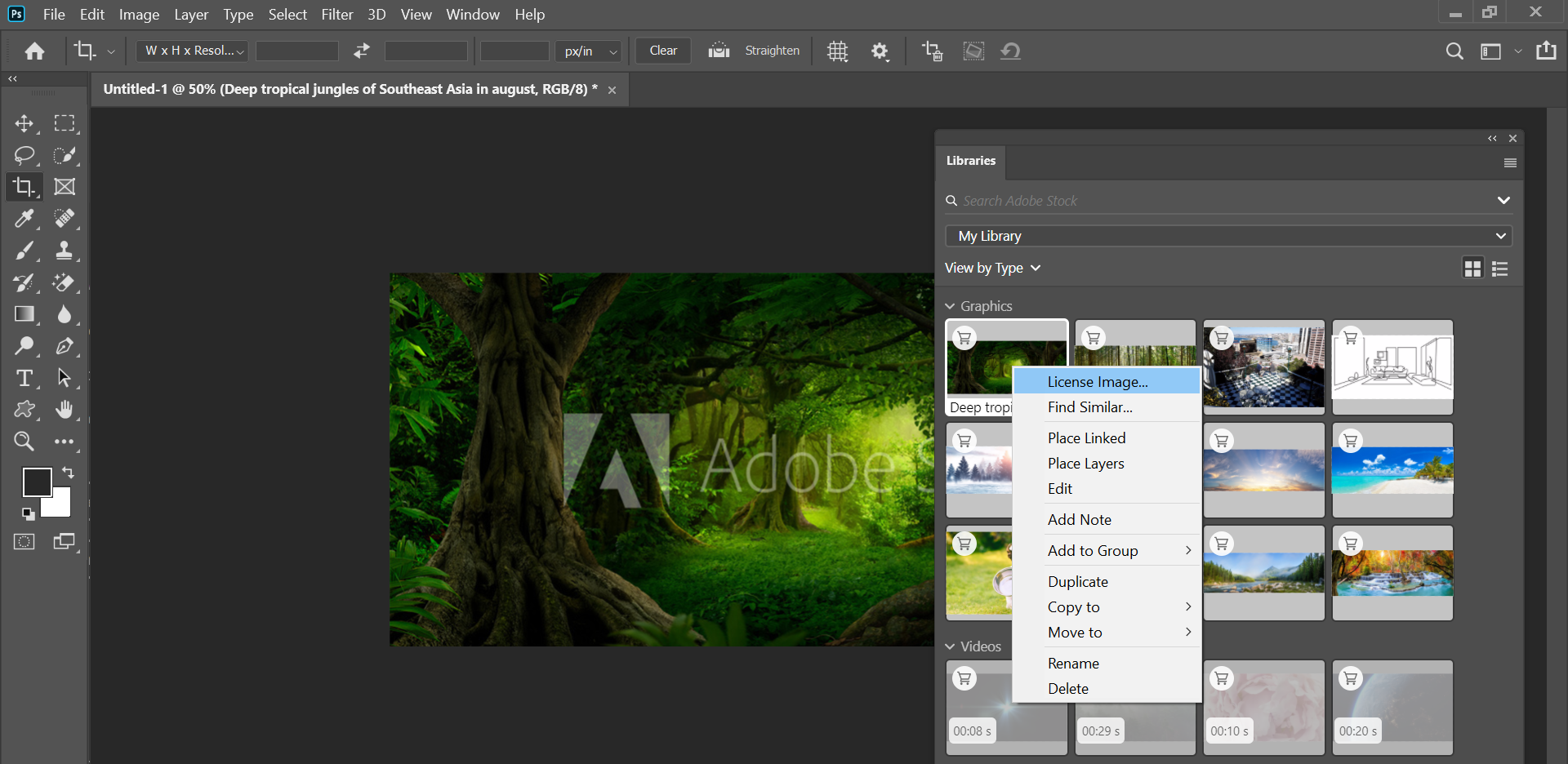This screenshot has width=1568, height=764.
Task: Click the background color swatch
Action: tap(59, 505)
